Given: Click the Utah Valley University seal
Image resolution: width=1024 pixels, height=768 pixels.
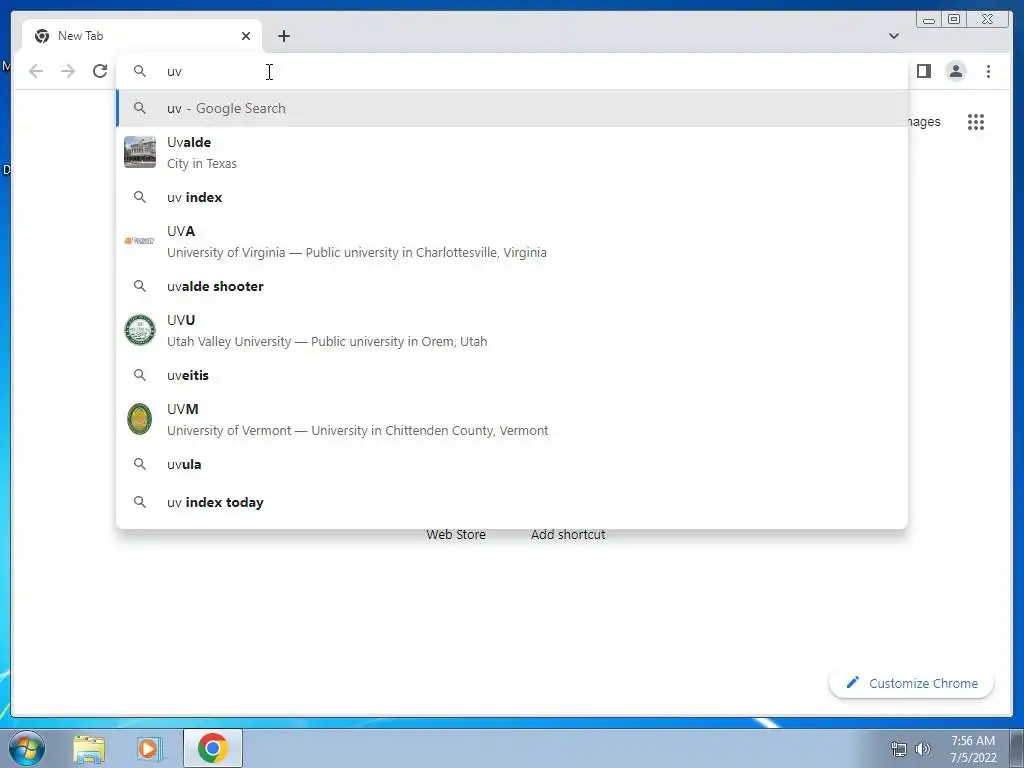Looking at the screenshot, I should (x=140, y=330).
